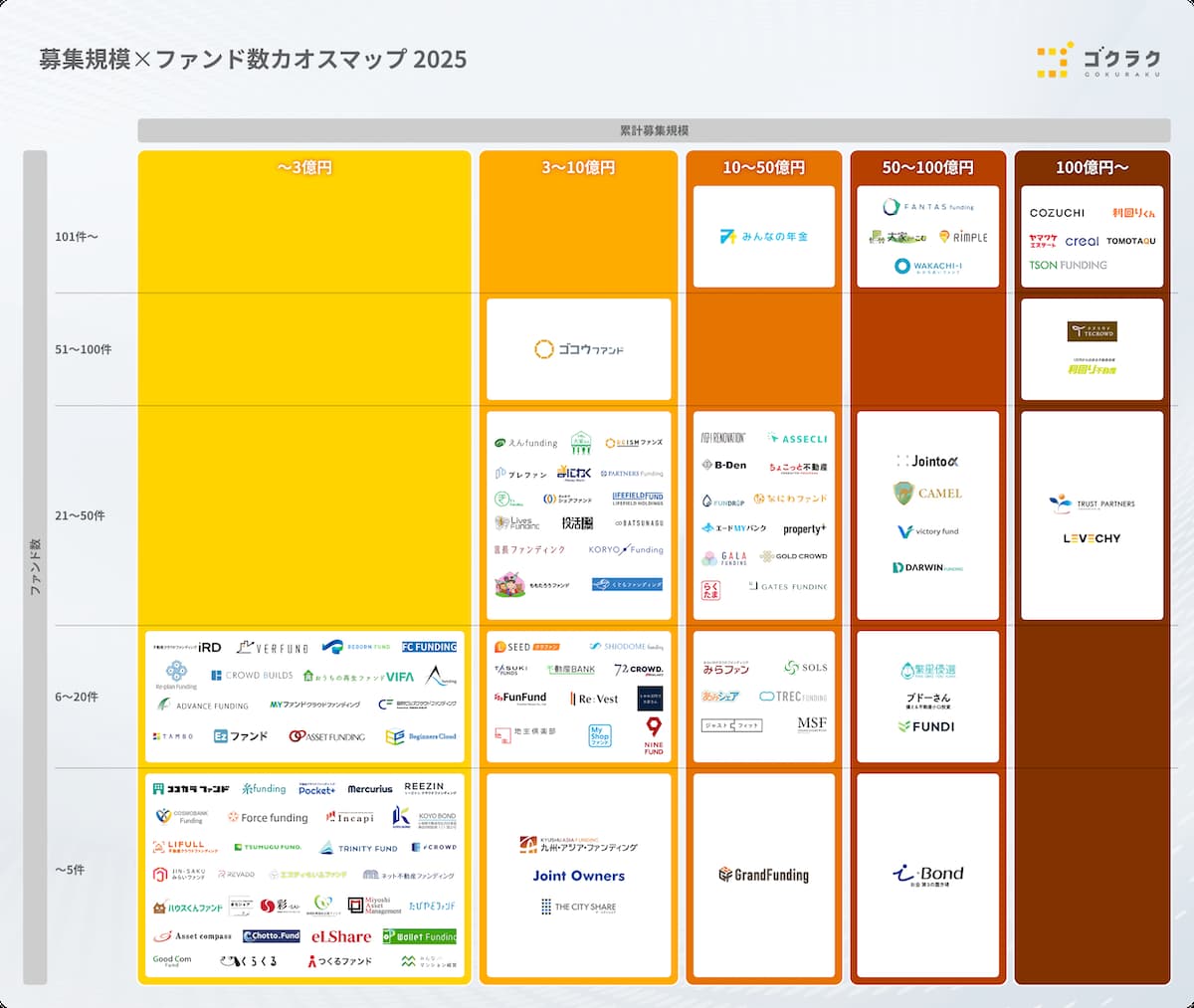The height and width of the screenshot is (1008, 1194).
Task: Click the Mercurius logo
Action: [370, 789]
